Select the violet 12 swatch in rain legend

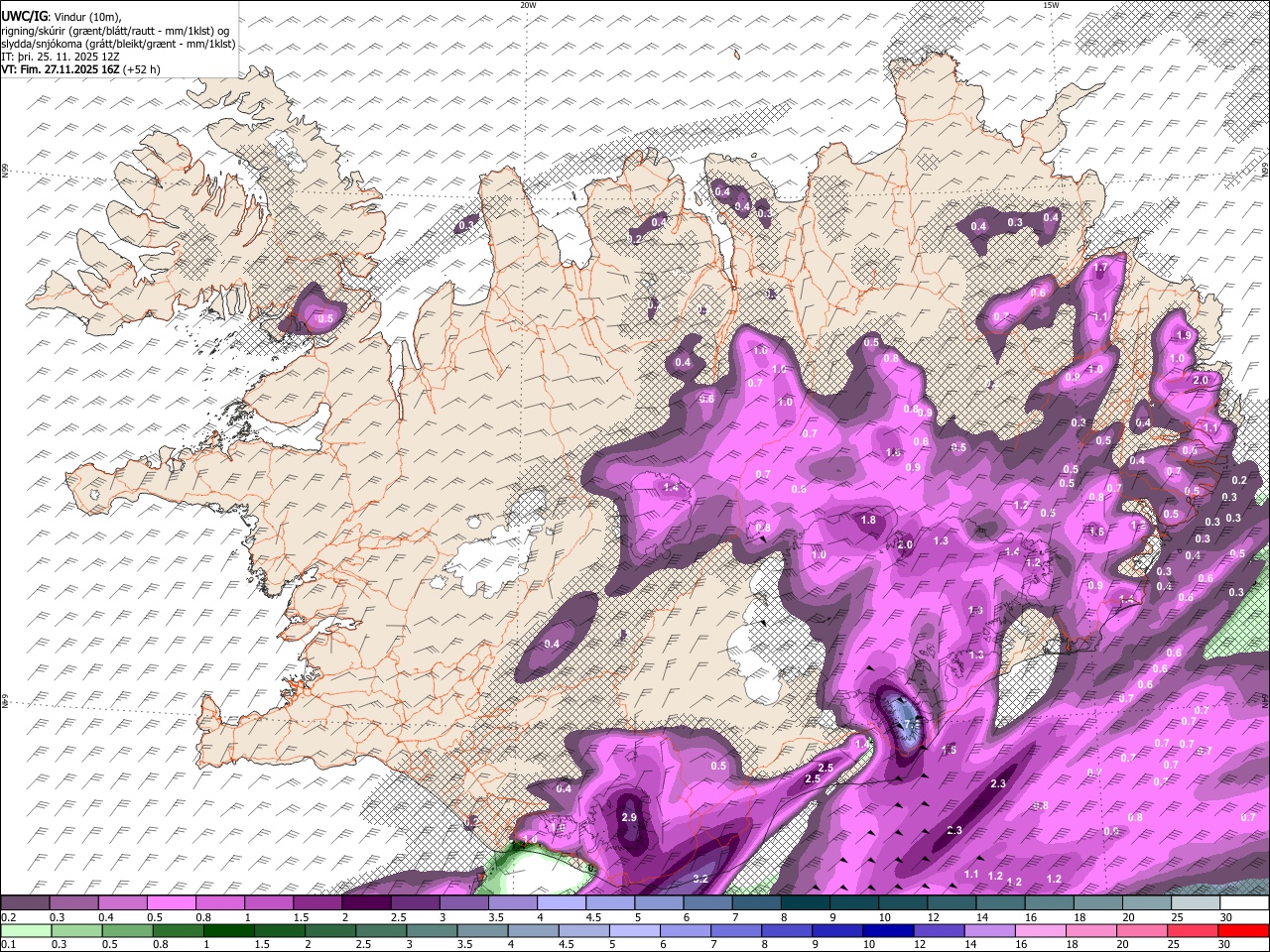[x=939, y=930]
